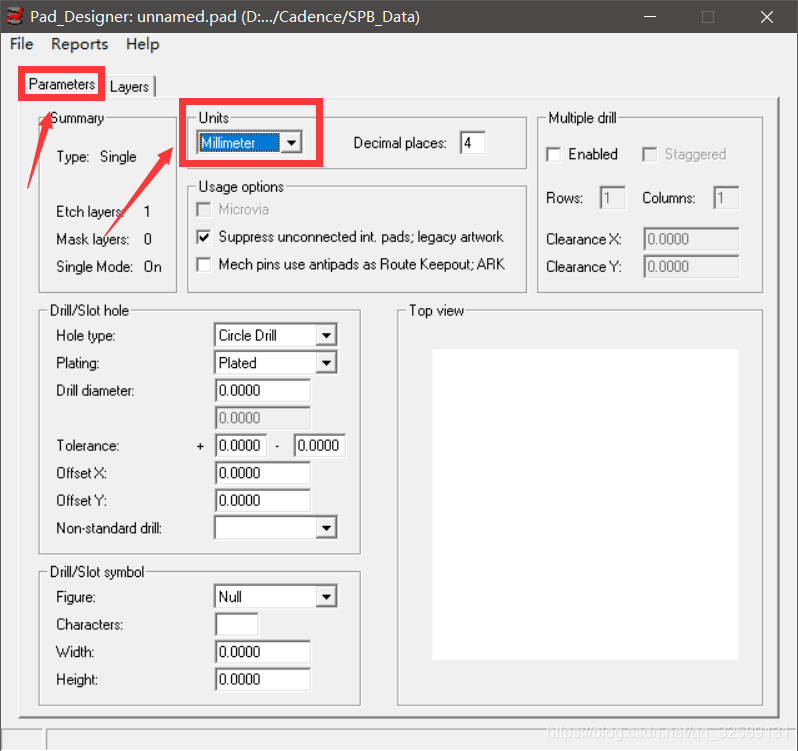798x751 pixels.
Task: Toggle the Microvia checkbox
Action: [204, 210]
